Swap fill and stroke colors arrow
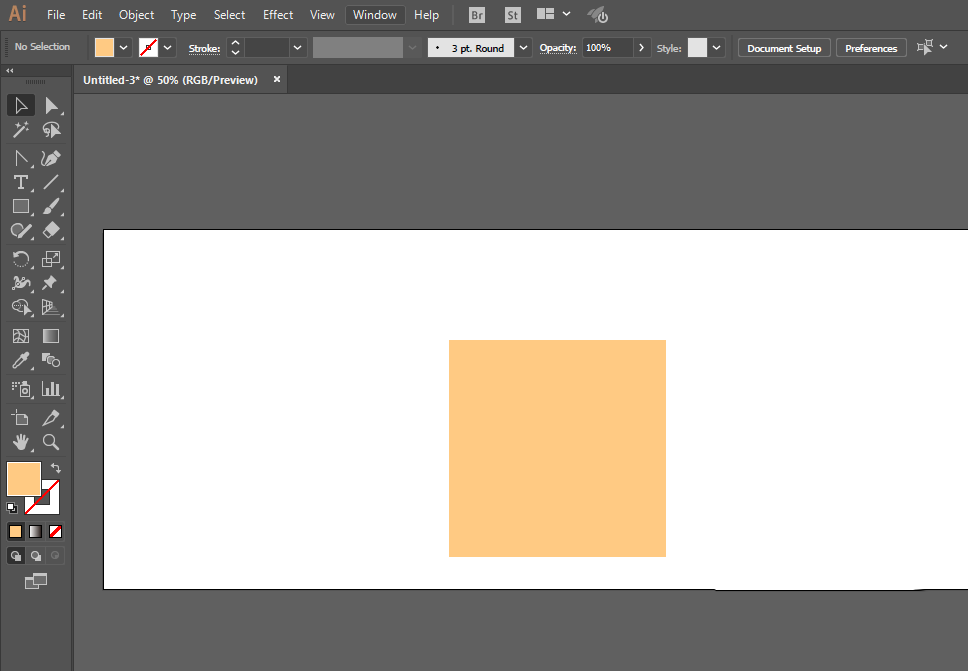Viewport: 968px width, 671px height. 56,468
